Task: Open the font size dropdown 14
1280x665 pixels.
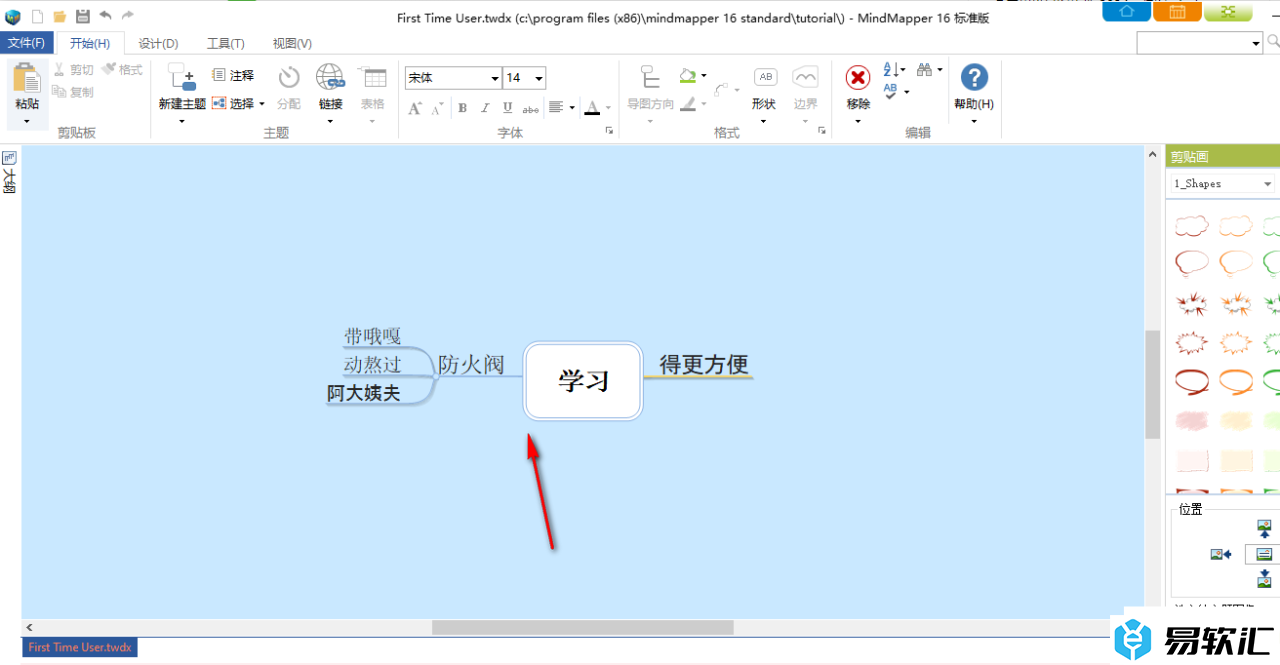Action: point(539,78)
